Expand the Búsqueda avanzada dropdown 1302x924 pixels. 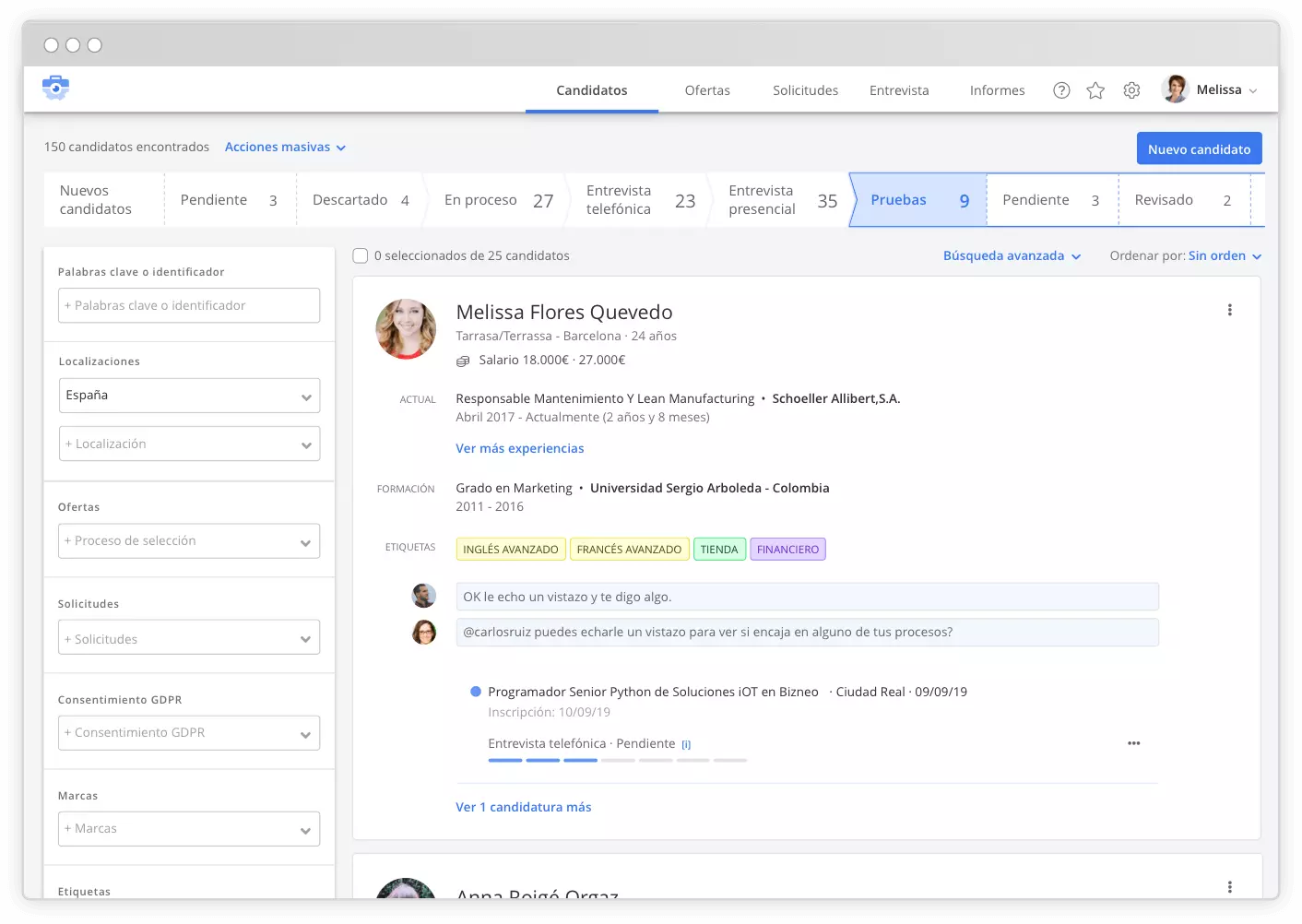pos(1012,255)
